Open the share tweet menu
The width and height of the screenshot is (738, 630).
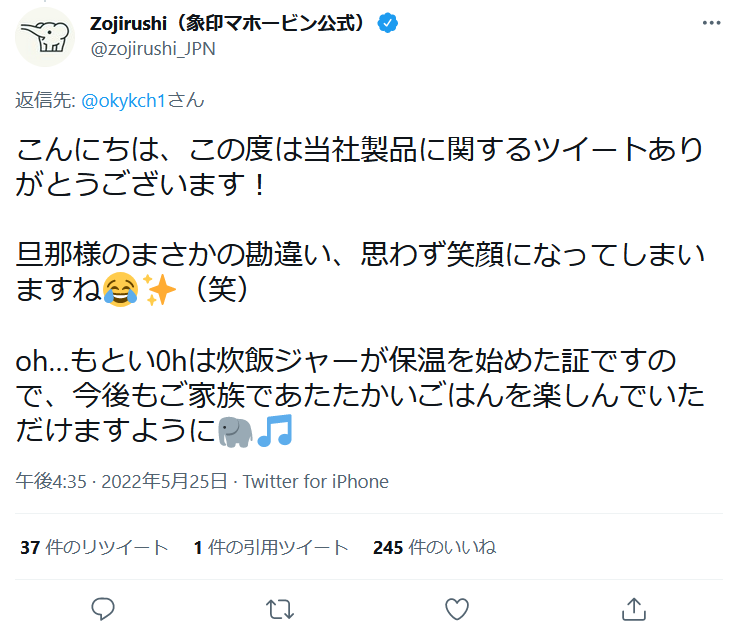[x=633, y=607]
